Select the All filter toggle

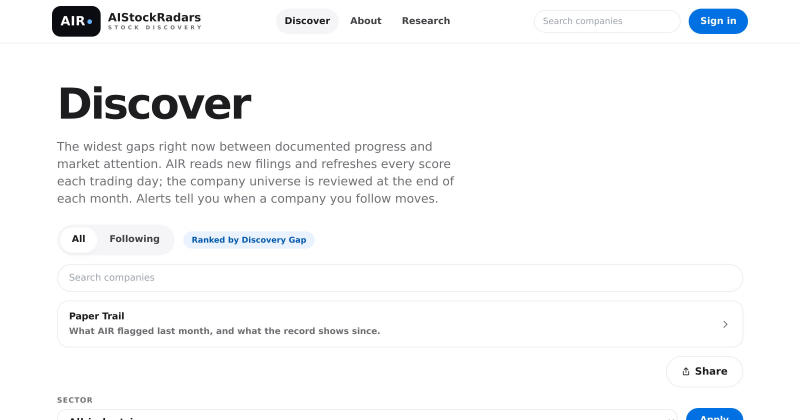pos(78,239)
